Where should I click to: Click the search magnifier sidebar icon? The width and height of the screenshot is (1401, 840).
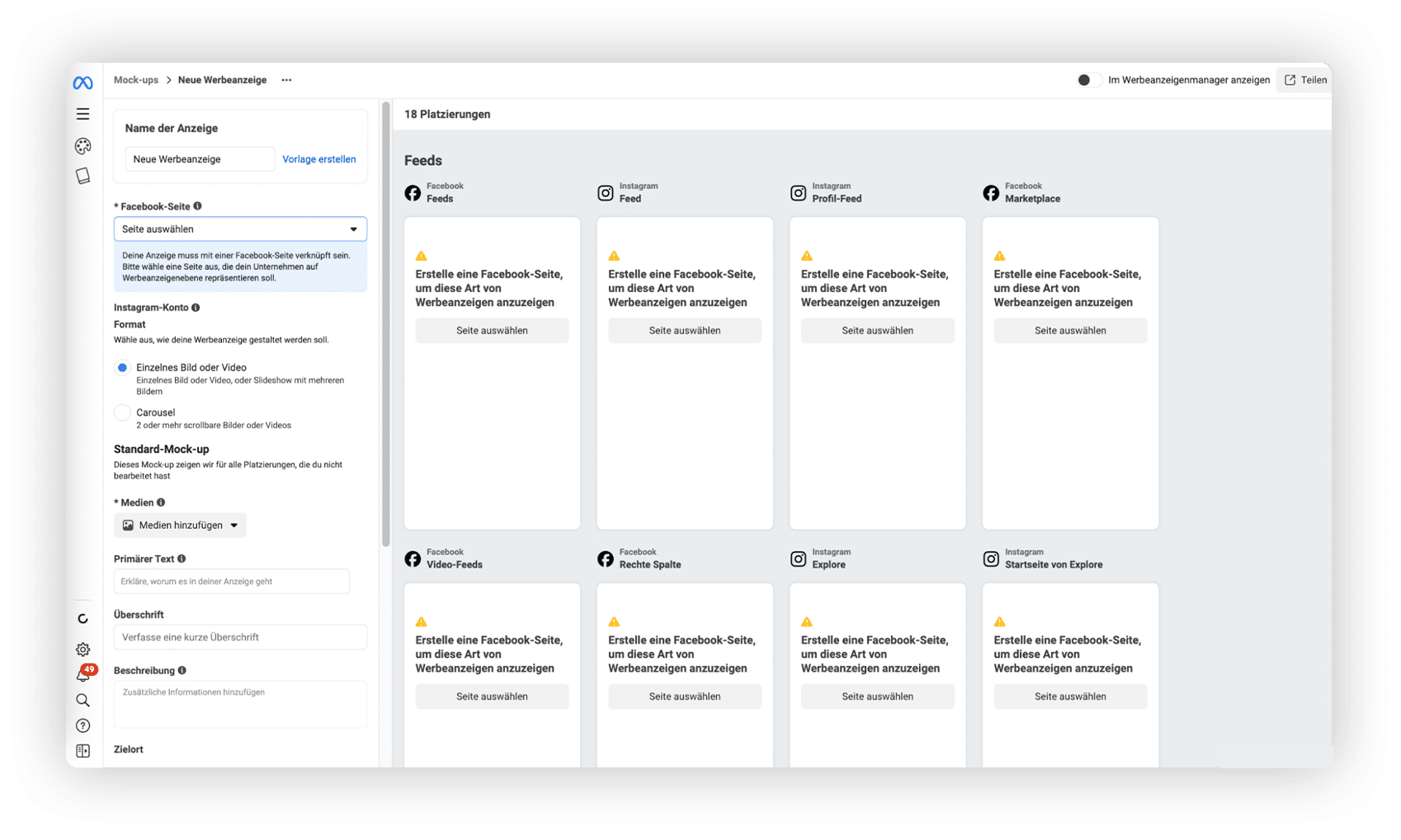coord(83,701)
